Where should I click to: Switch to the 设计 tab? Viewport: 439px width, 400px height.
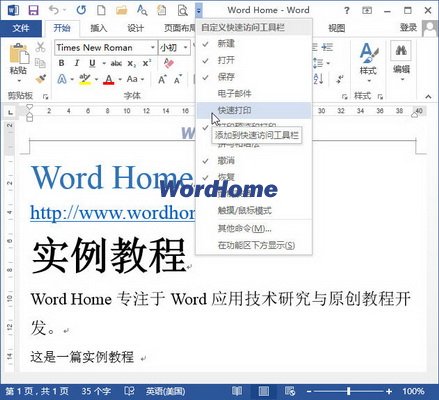[135, 28]
